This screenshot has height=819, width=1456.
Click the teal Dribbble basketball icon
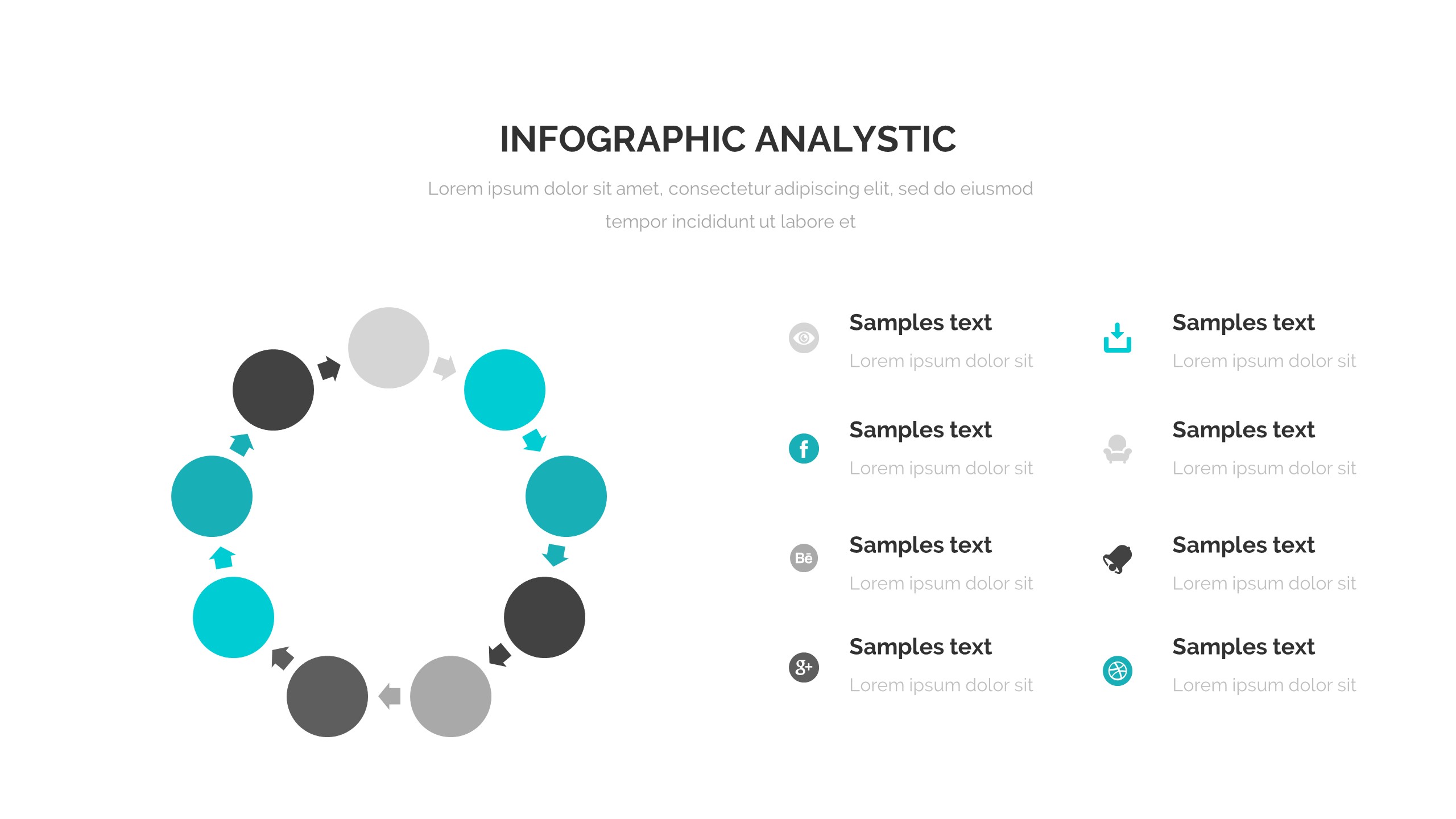(x=1117, y=671)
